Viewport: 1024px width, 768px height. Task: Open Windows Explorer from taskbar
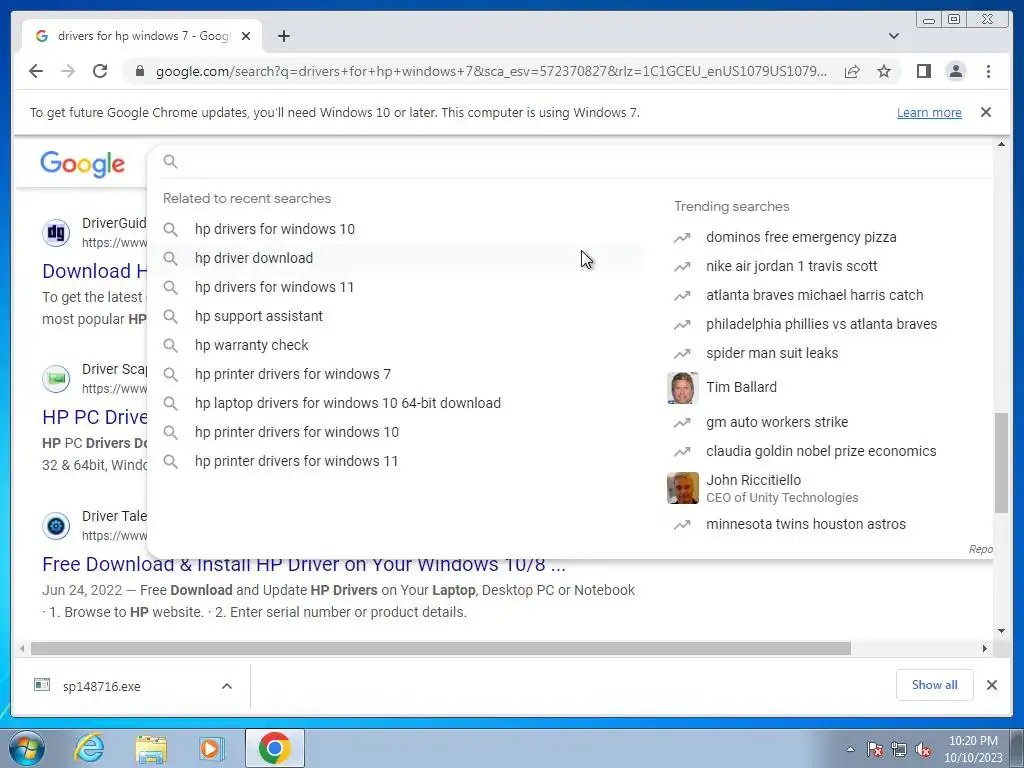click(151, 748)
